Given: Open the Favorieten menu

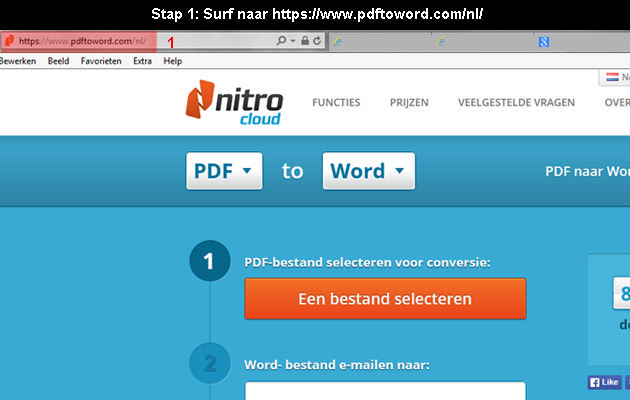Looking at the screenshot, I should (x=101, y=61).
